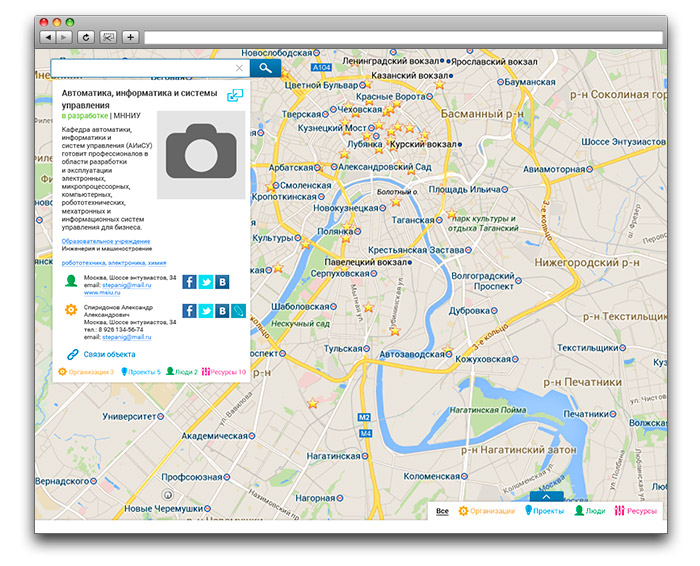This screenshot has height=566, width=700.
Task: Open the organization's Twitter icon
Action: 206,282
